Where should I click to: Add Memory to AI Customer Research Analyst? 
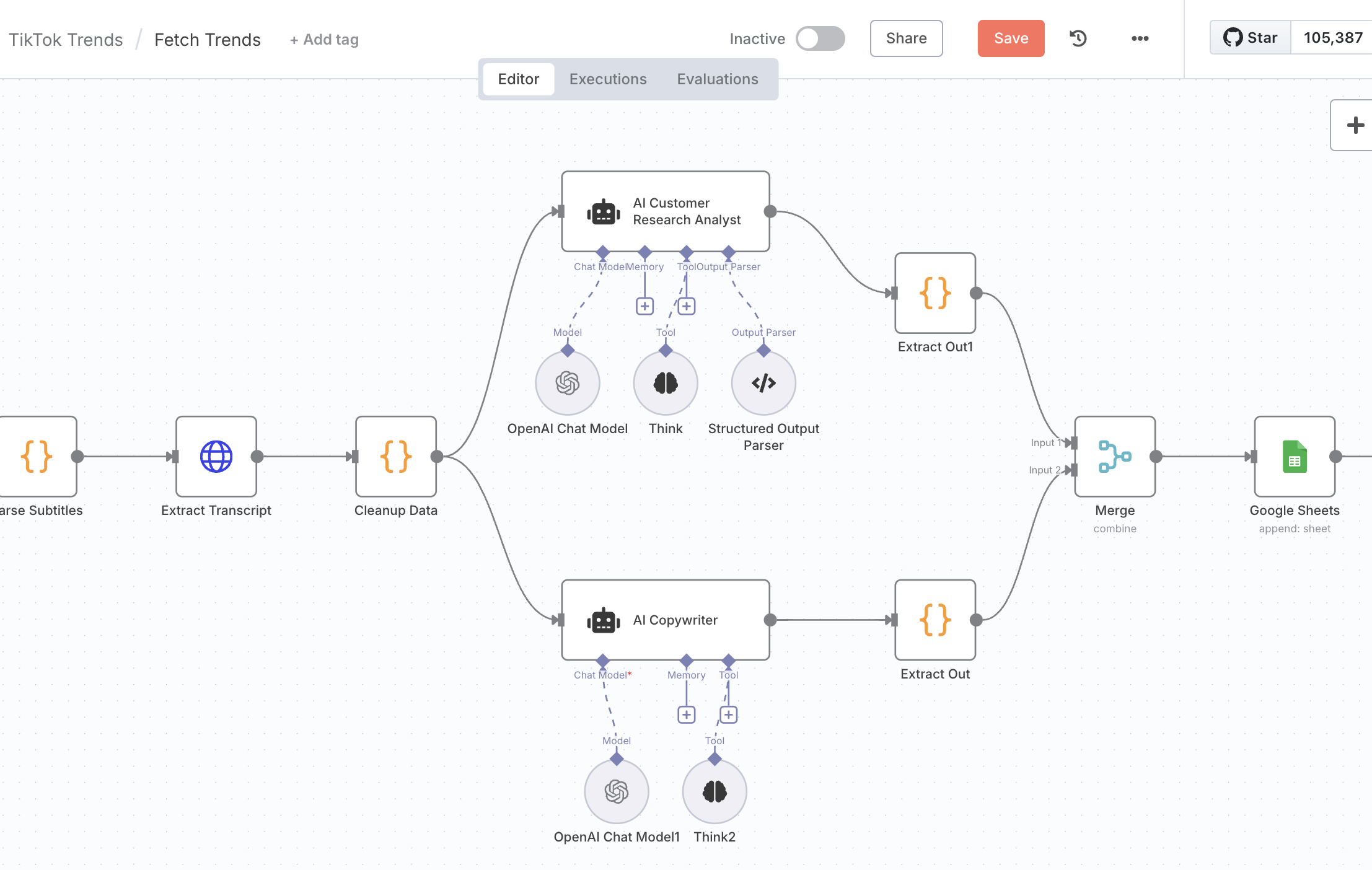tap(644, 306)
